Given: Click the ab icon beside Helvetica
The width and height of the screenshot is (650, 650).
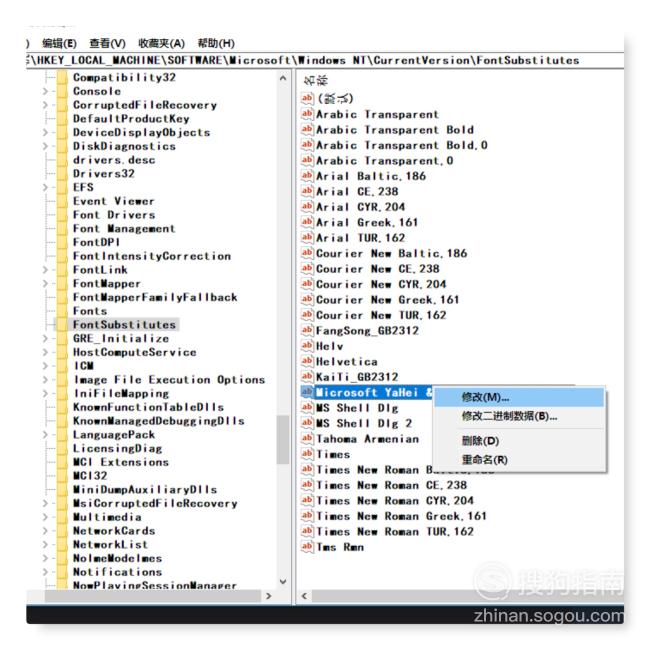Looking at the screenshot, I should click(x=307, y=361).
